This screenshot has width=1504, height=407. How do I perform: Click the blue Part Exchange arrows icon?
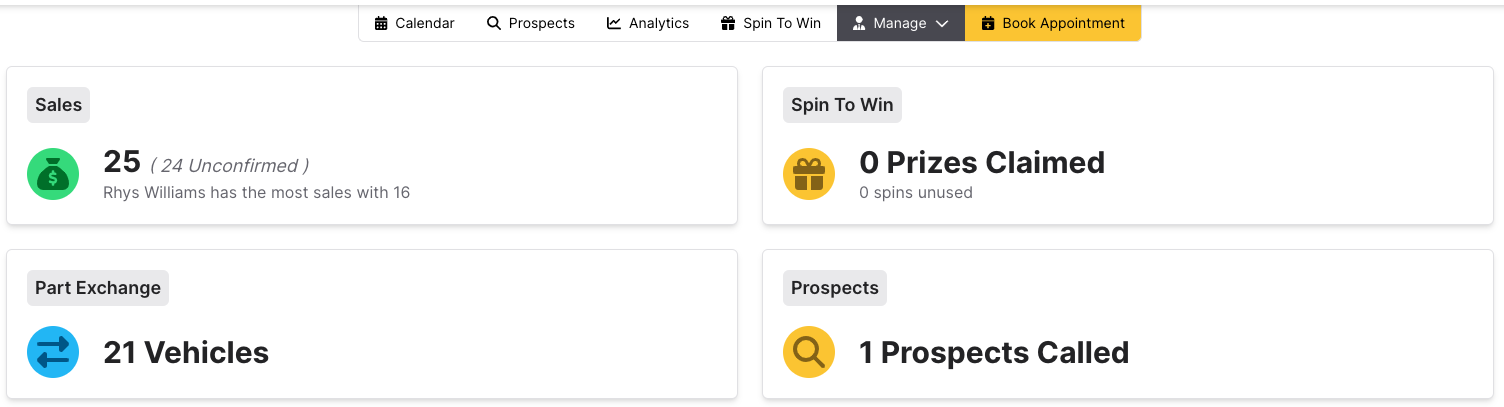(53, 352)
